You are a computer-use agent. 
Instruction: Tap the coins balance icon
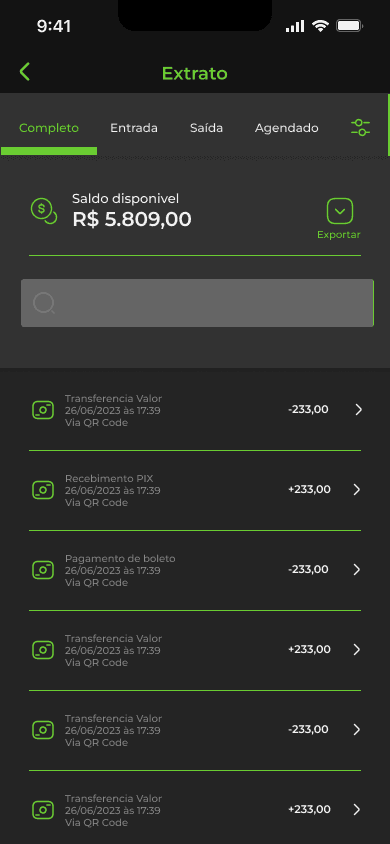click(x=44, y=211)
